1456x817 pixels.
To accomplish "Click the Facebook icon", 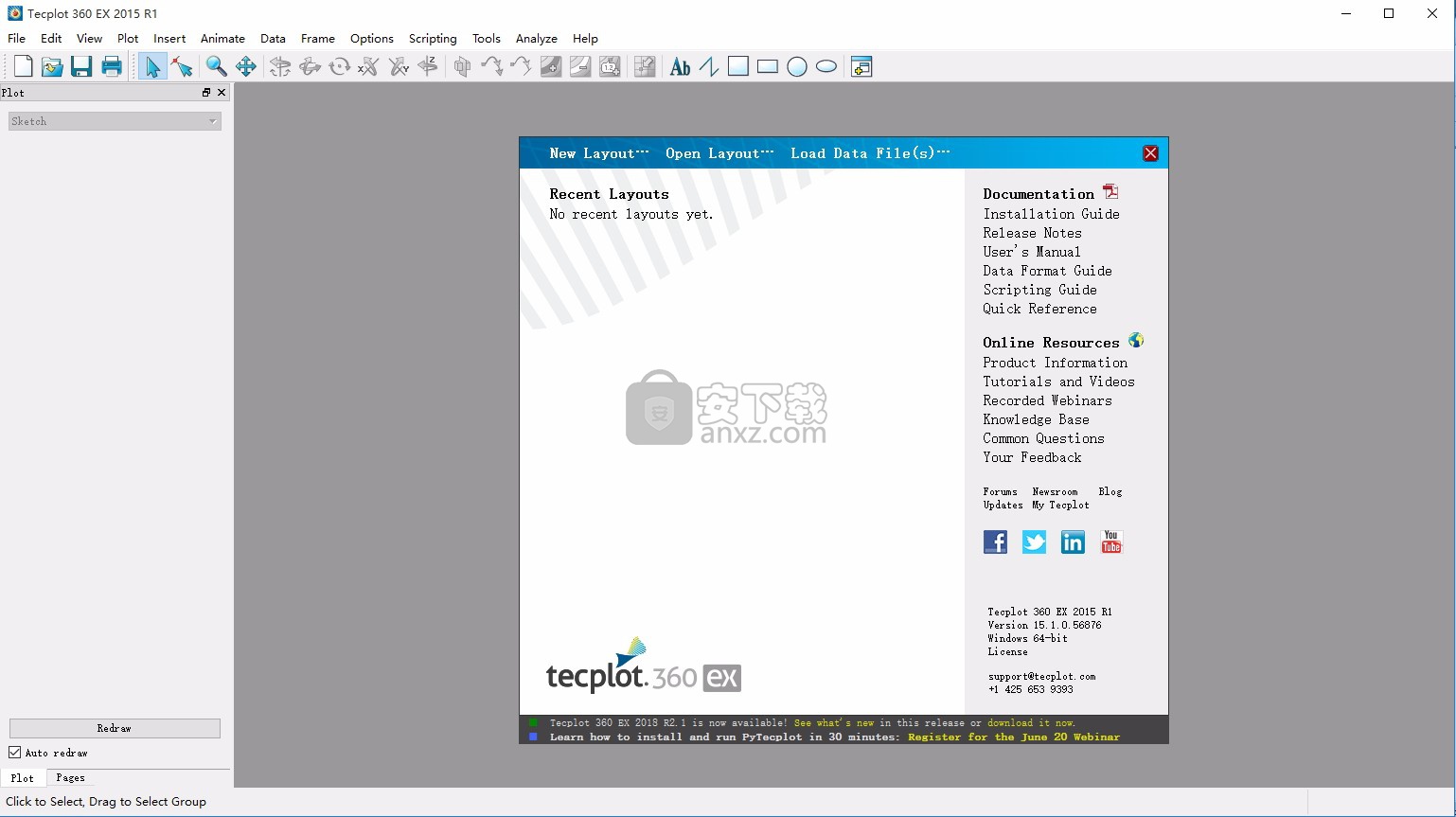I will [995, 542].
